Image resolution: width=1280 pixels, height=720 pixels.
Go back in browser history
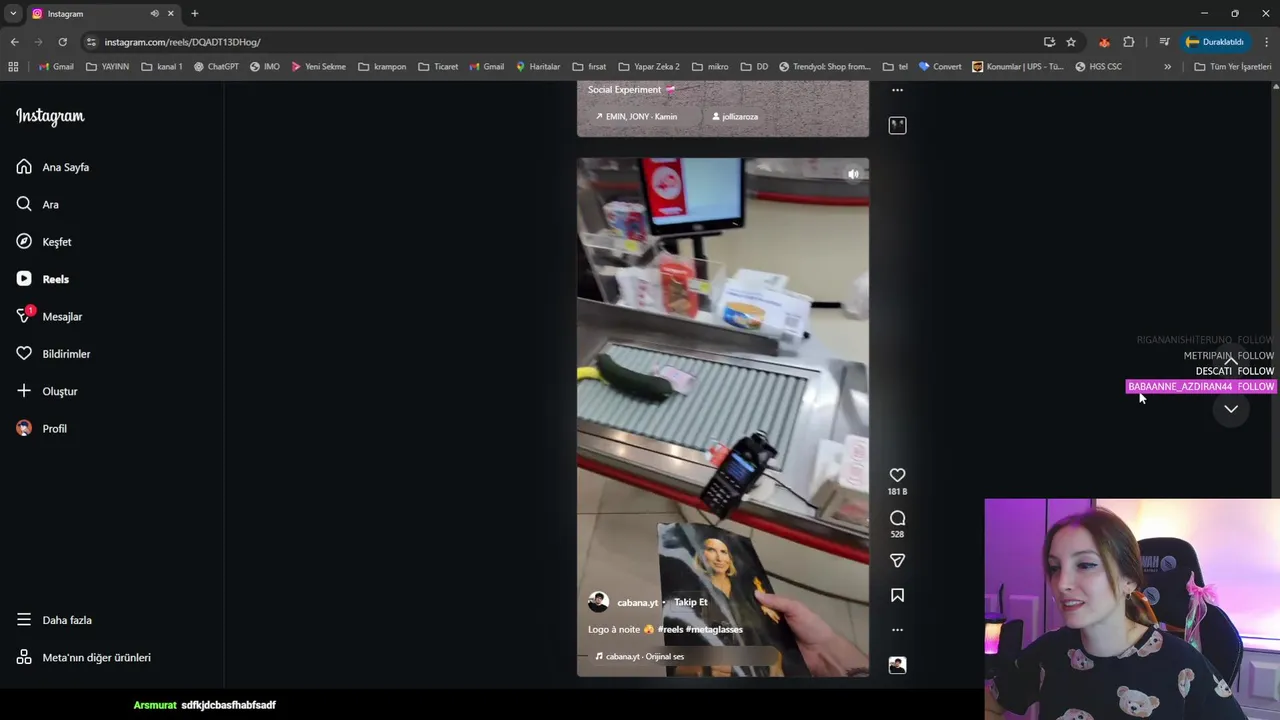click(x=14, y=42)
